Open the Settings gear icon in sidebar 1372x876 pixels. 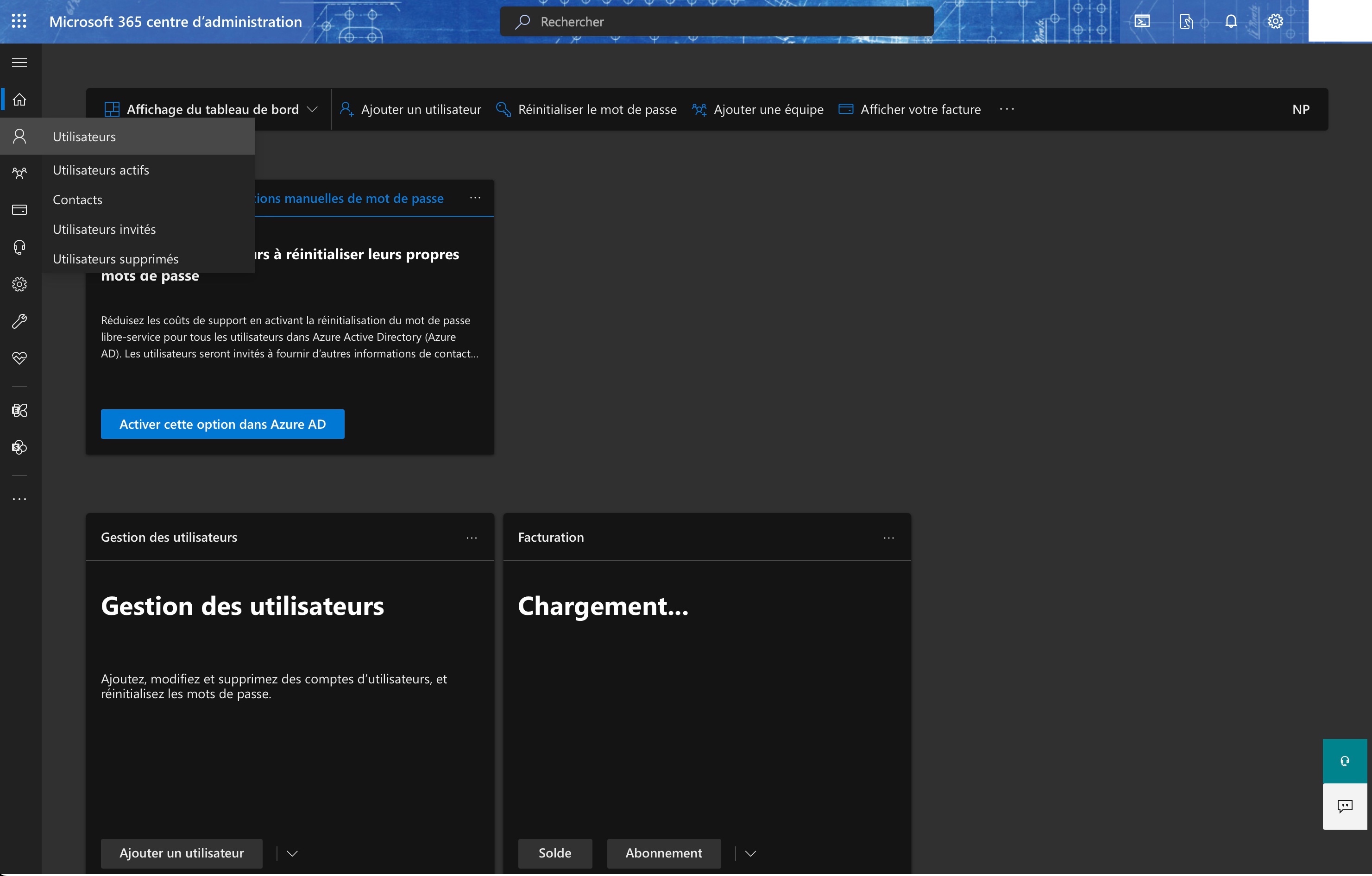(19, 284)
